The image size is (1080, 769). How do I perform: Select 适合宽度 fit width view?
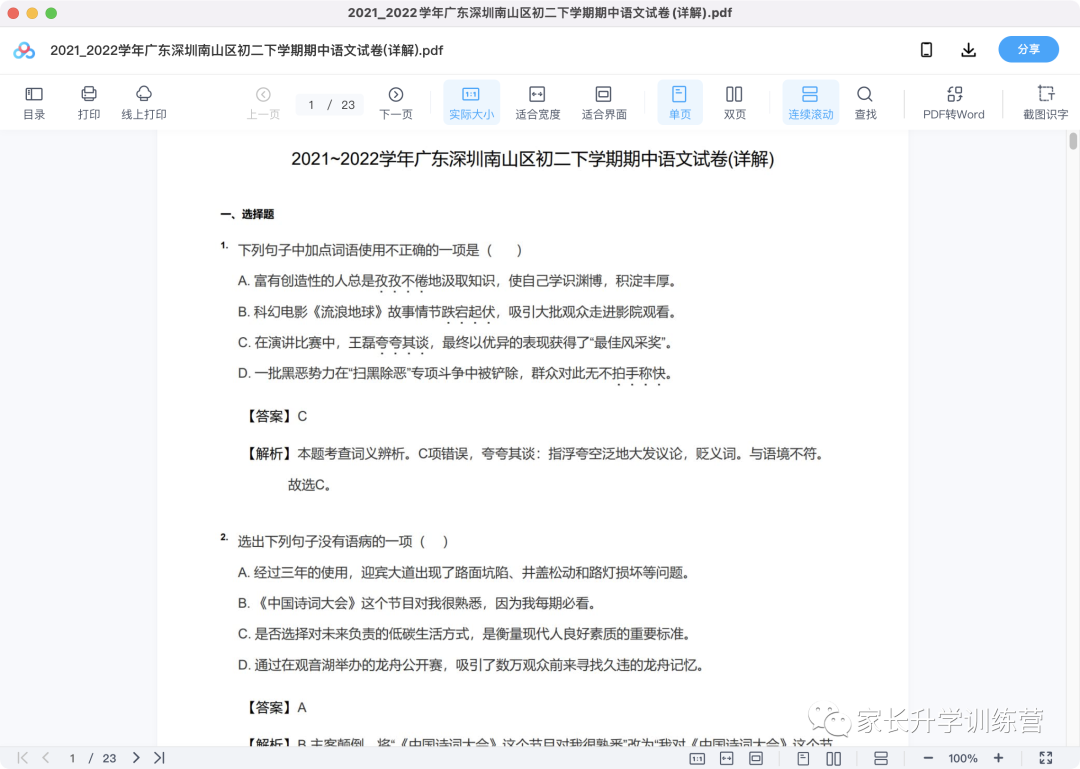(537, 102)
